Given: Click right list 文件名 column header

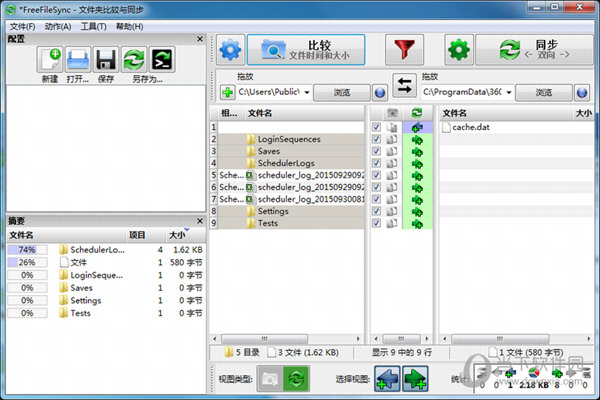Looking at the screenshot, I should tap(454, 113).
